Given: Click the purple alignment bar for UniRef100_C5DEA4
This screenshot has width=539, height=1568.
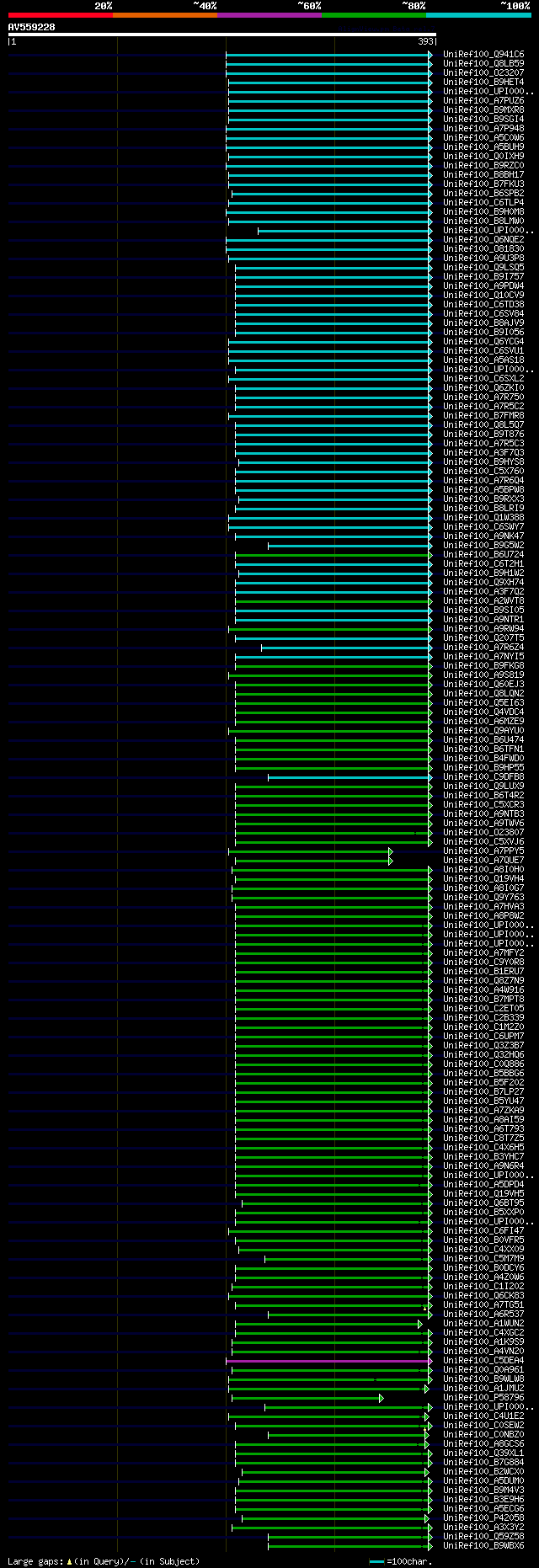Looking at the screenshot, I should point(329,1361).
